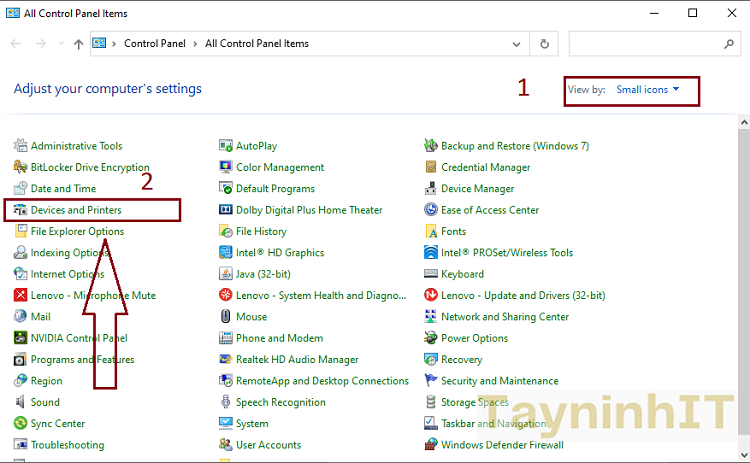This screenshot has height=463, width=750.
Task: Open the address bar history dropdown arrow
Action: point(517,44)
